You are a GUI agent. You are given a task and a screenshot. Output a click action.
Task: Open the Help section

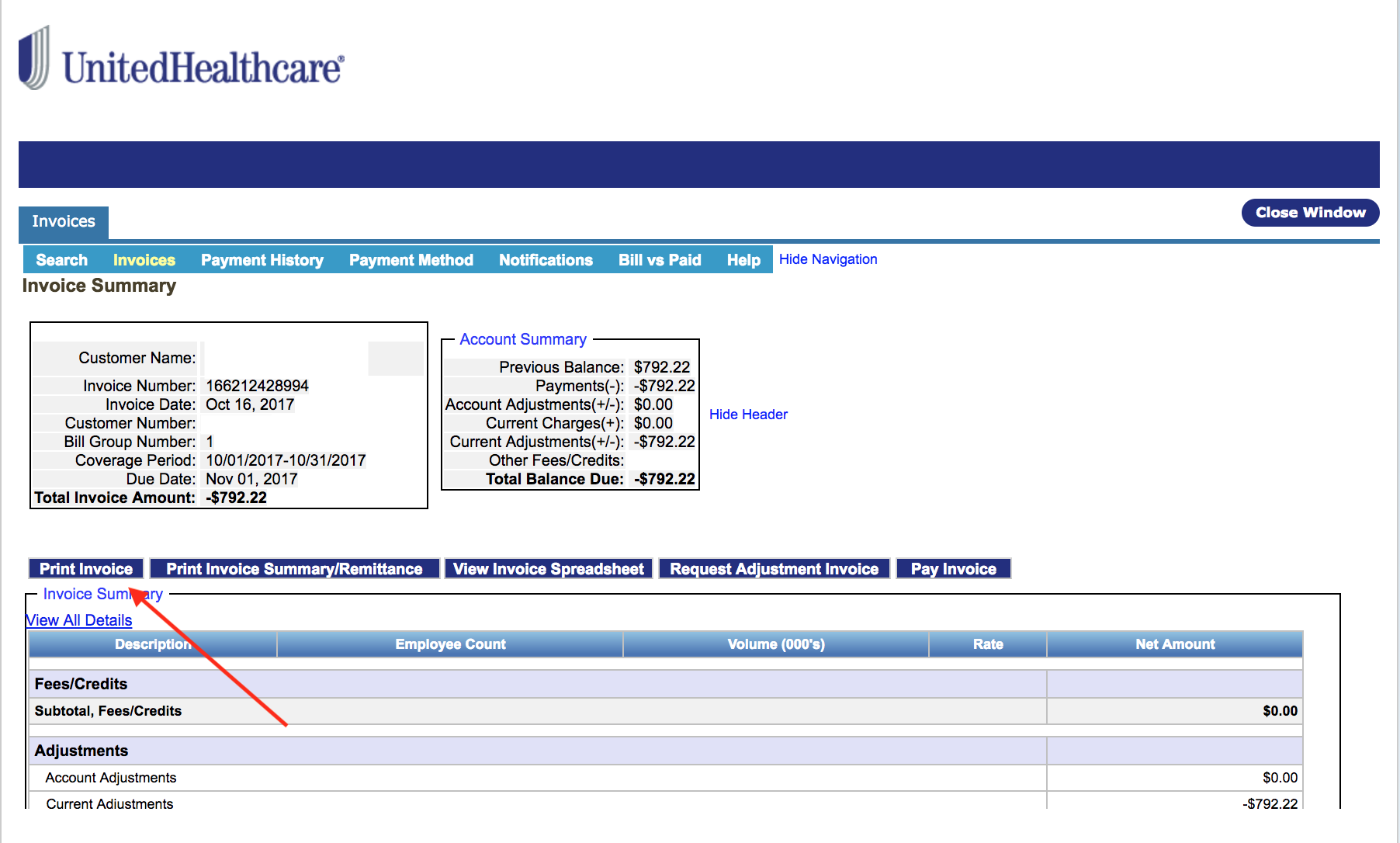(x=743, y=259)
